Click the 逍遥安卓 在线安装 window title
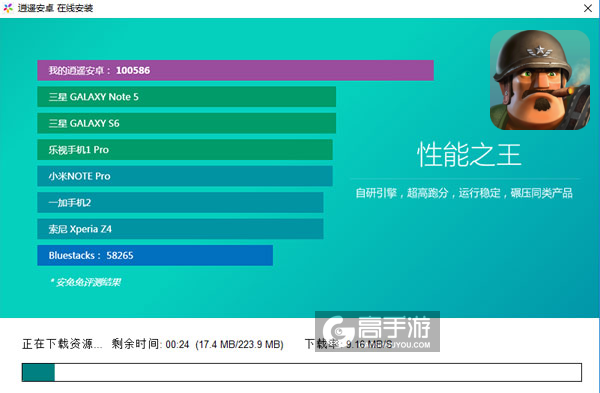 click(x=55, y=8)
